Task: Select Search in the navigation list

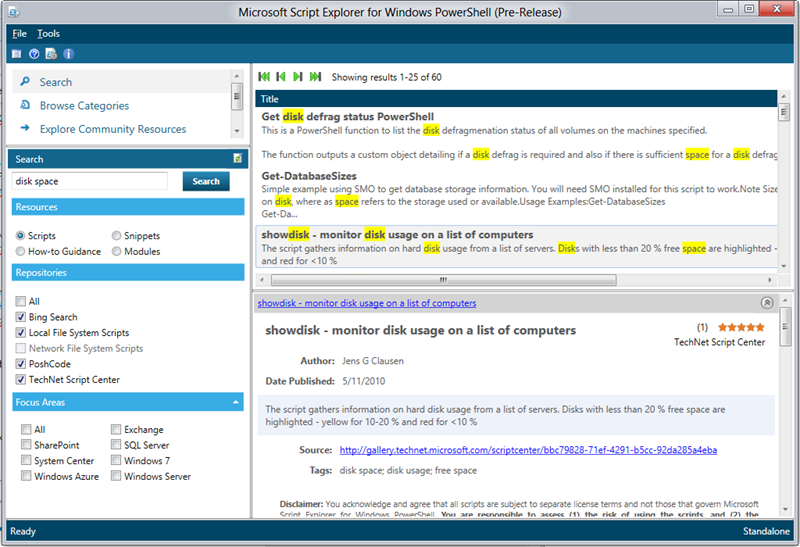Action: [122, 82]
